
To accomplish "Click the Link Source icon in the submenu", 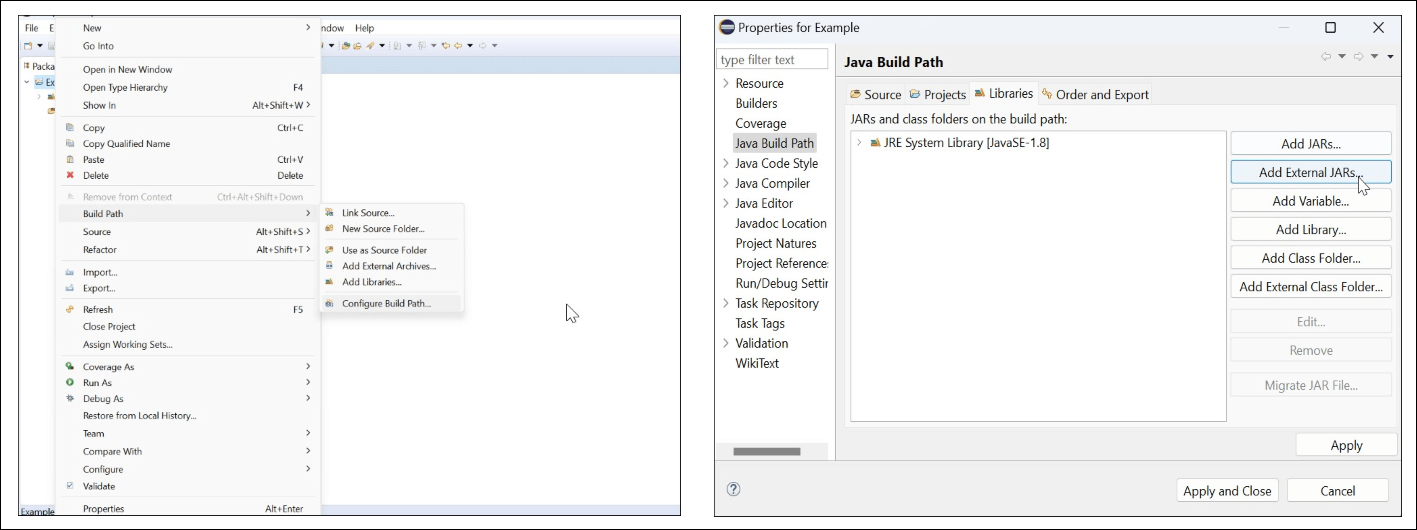I will pyautogui.click(x=330, y=213).
